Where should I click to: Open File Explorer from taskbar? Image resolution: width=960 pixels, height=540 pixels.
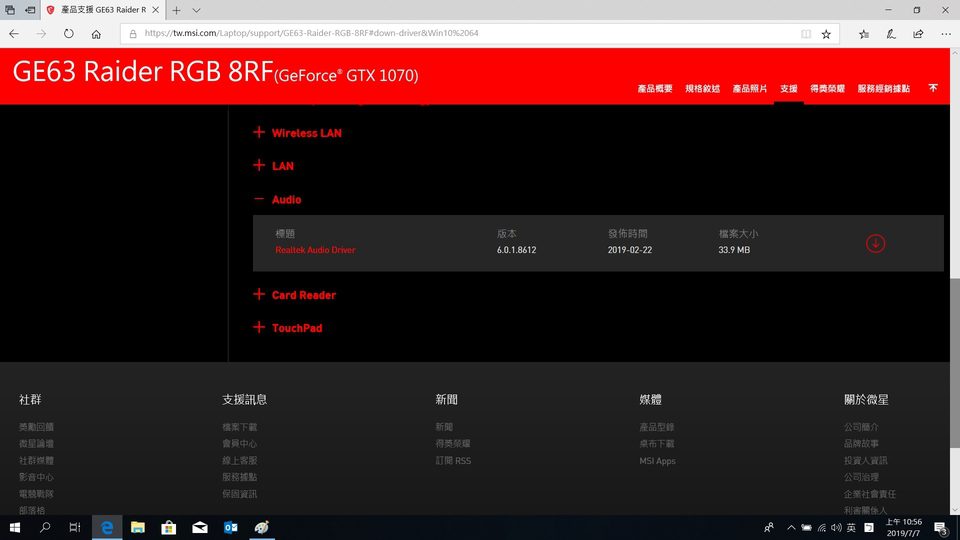click(138, 527)
